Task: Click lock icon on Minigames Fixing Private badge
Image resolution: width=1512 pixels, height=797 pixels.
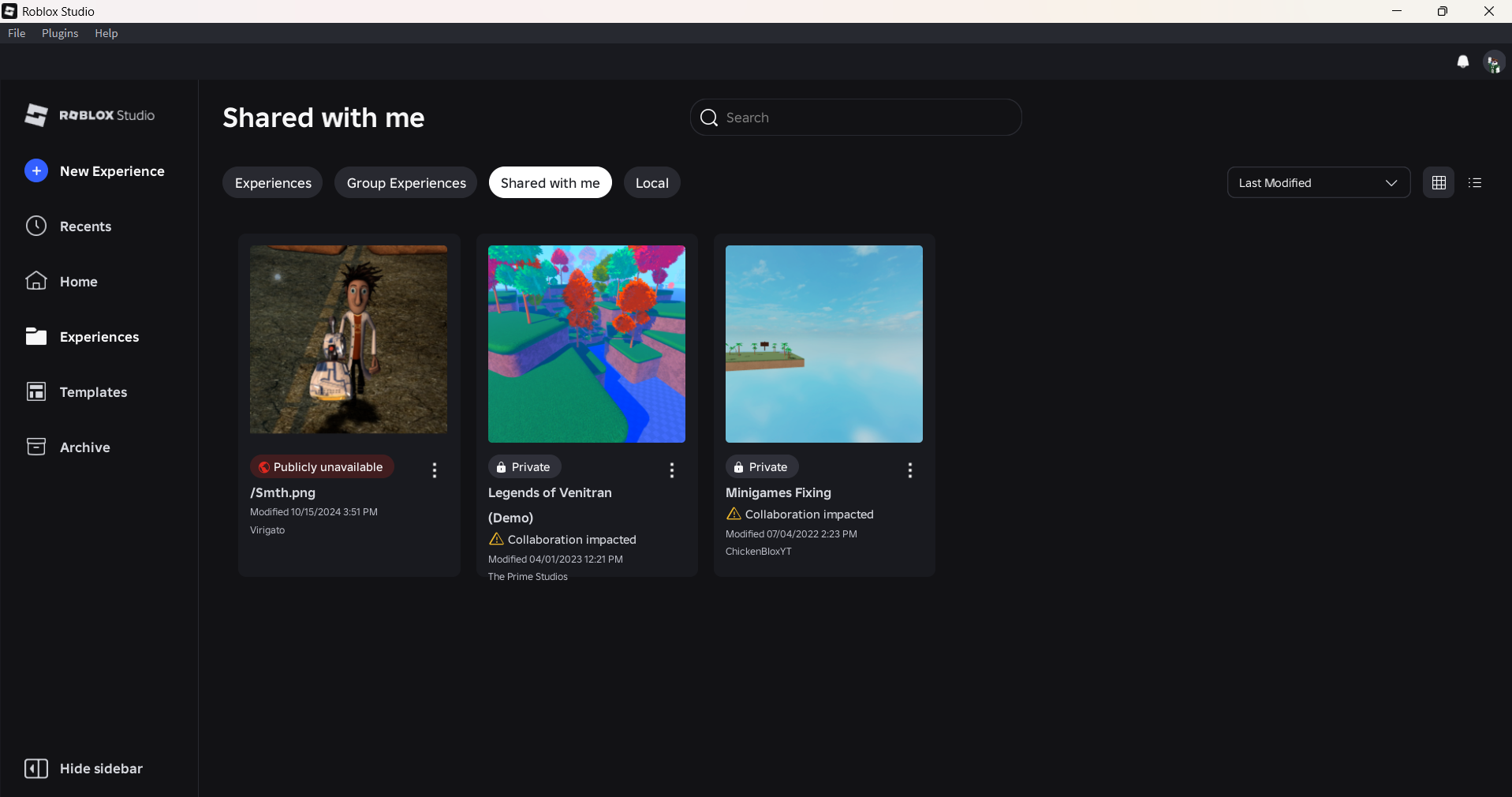Action: pos(738,467)
